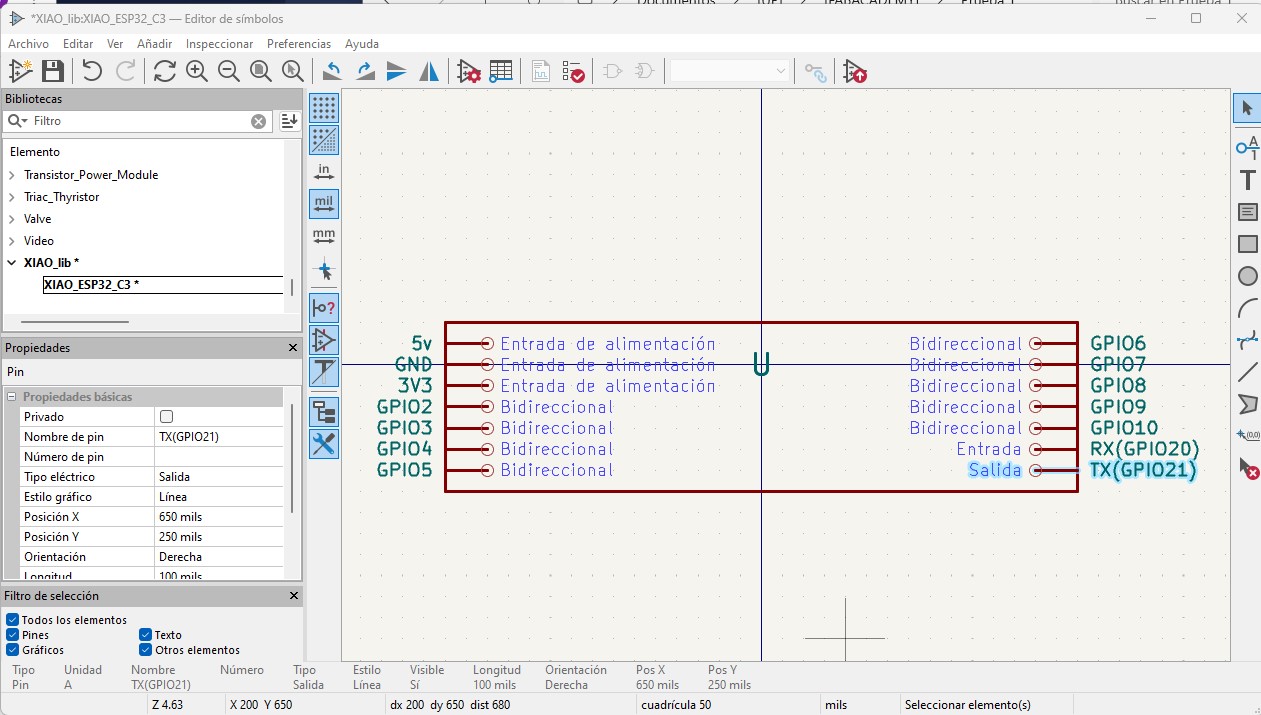Collapse Propiedades básicas section
The height and width of the screenshot is (715, 1261).
tap(13, 397)
